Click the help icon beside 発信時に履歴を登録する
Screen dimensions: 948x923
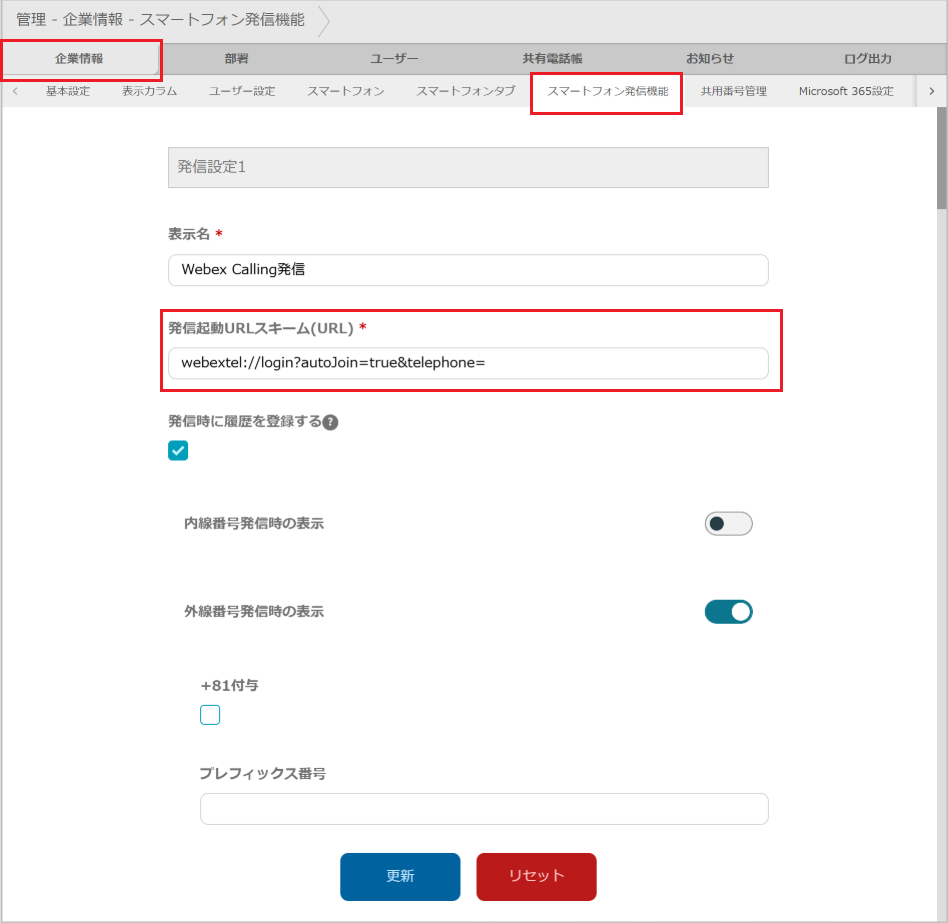point(333,422)
